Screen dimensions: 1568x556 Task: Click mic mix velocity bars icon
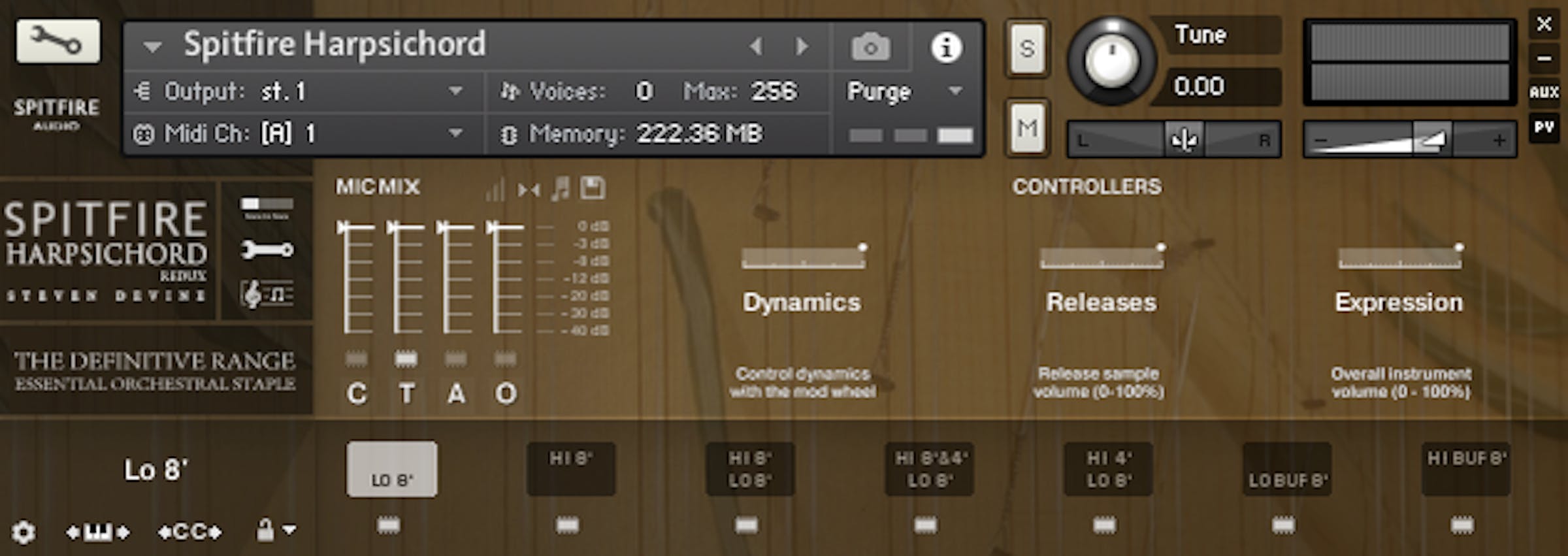click(495, 189)
